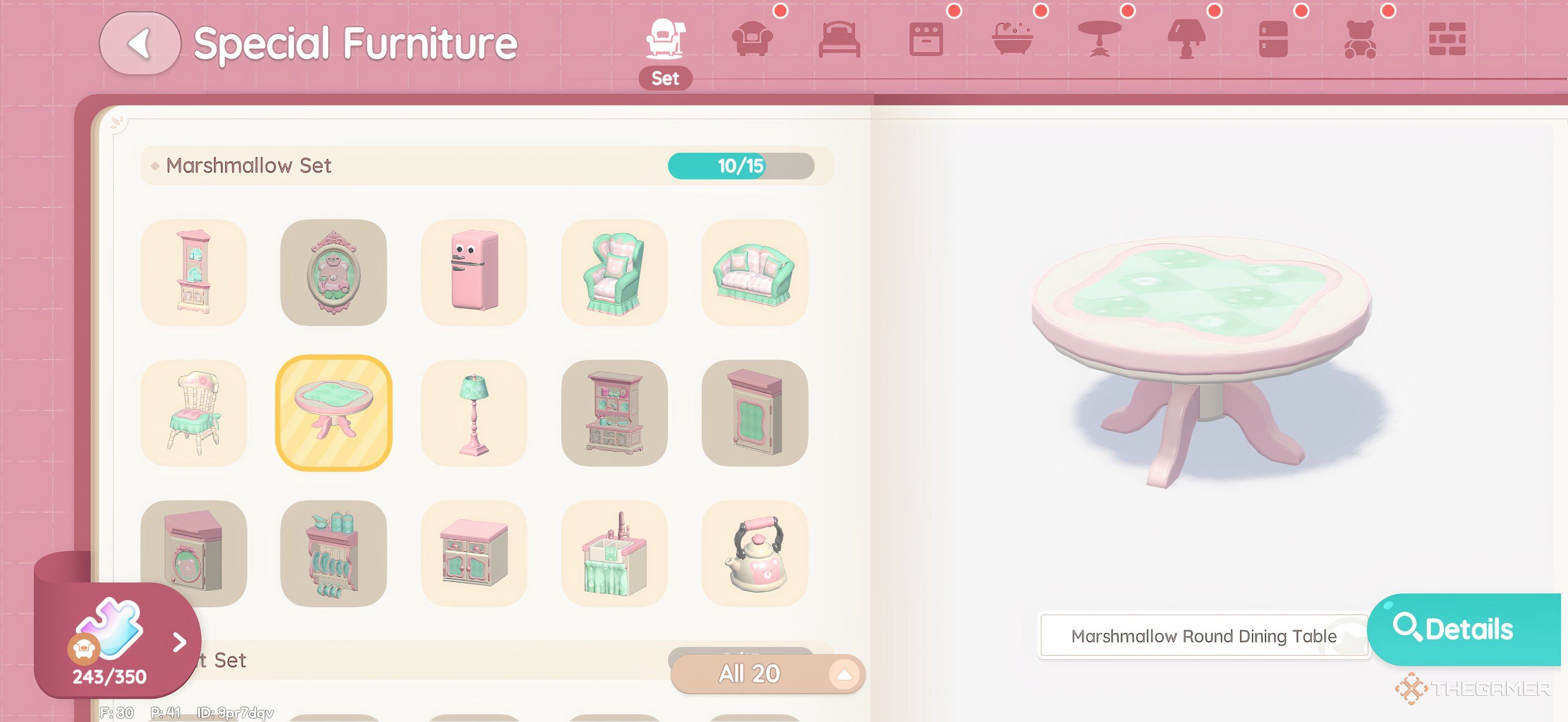Open the bathtub category icon
Screen dimensions: 1568x722
coord(1013,39)
